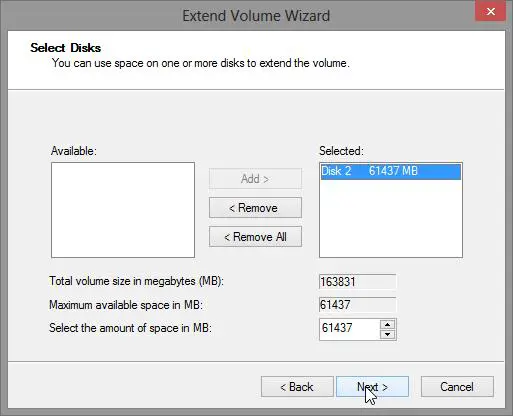Image resolution: width=513 pixels, height=416 pixels.
Task: Click the total volume size field 163831
Action: 357,282
